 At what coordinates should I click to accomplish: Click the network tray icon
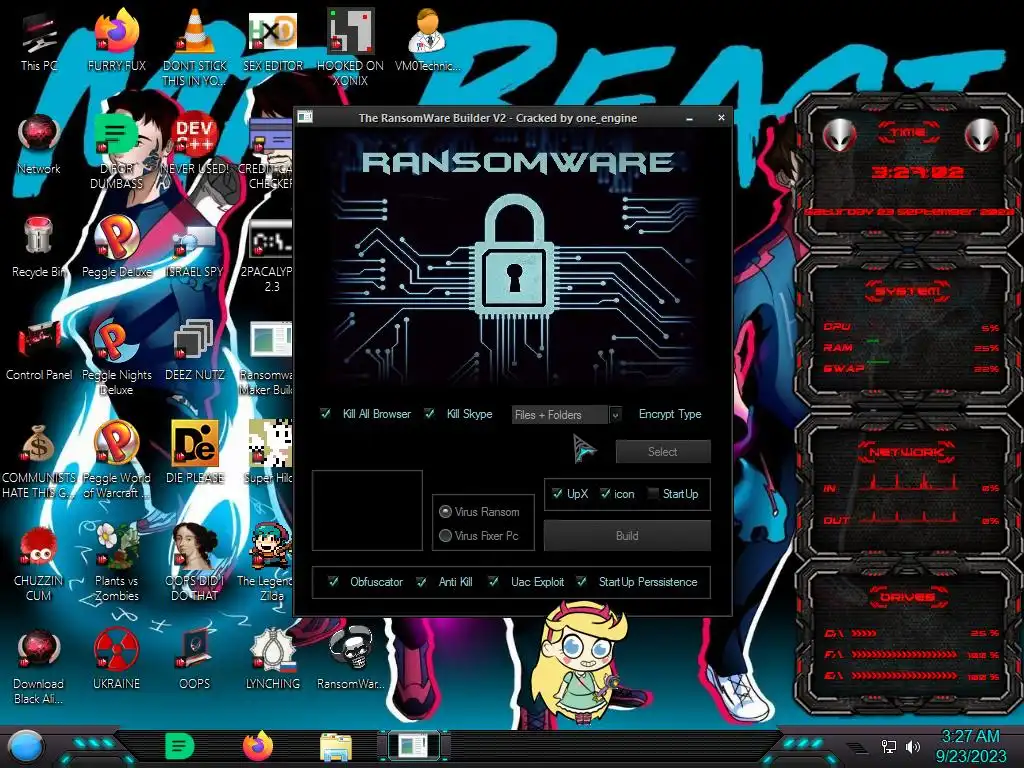[889, 746]
